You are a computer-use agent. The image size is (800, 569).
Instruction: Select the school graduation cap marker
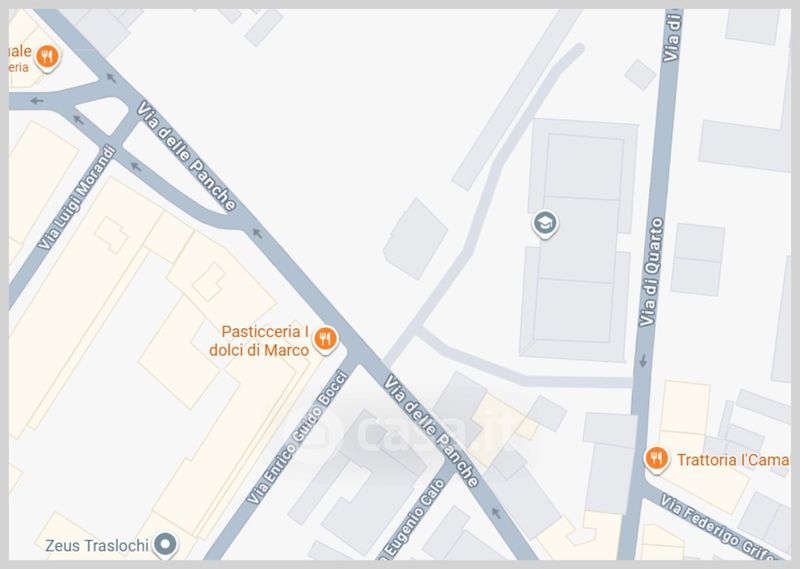(x=545, y=224)
